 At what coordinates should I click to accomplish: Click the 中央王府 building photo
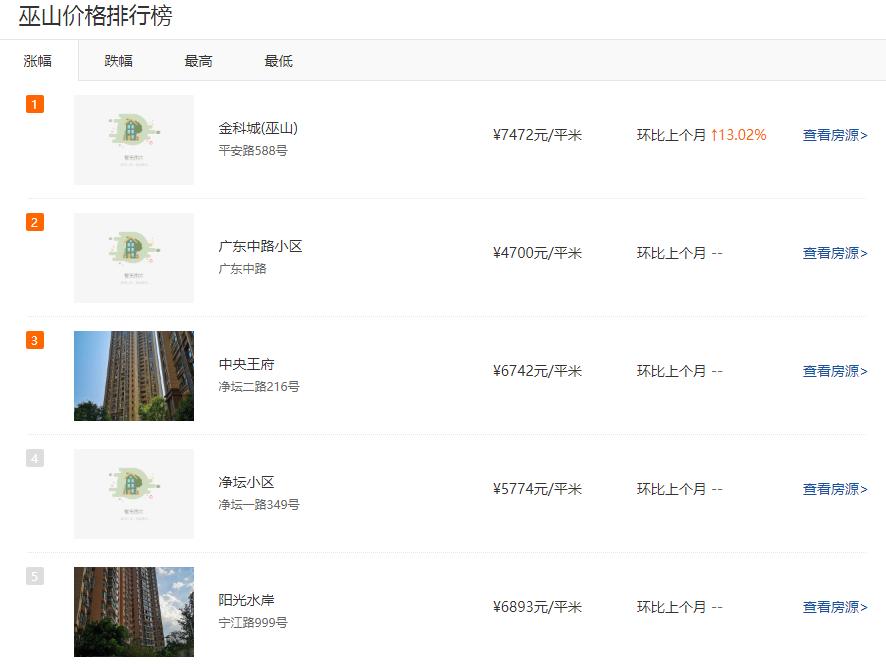[x=133, y=376]
